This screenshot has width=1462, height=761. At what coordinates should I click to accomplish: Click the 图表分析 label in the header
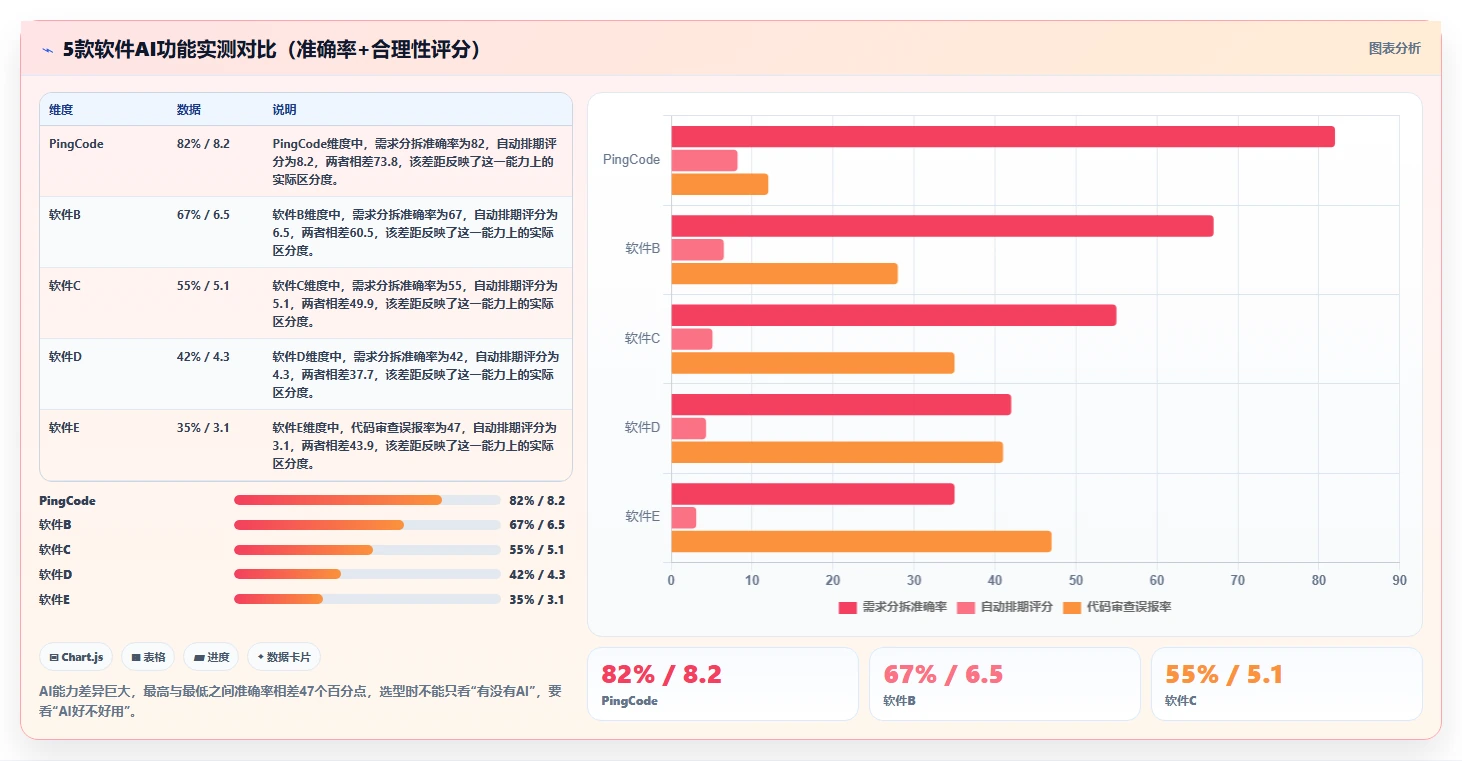(1394, 49)
